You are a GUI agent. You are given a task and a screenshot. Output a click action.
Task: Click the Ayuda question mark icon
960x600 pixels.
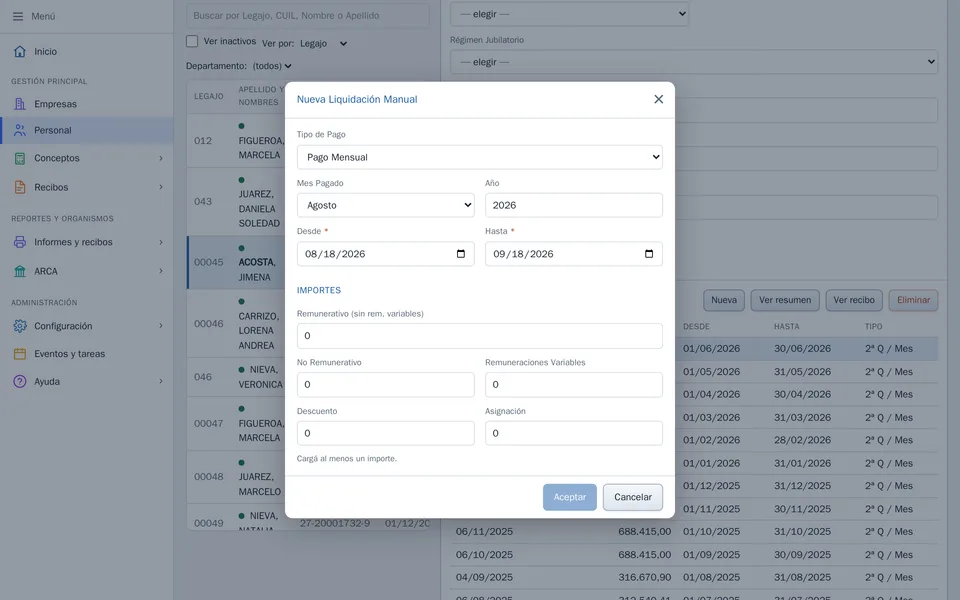(20, 381)
